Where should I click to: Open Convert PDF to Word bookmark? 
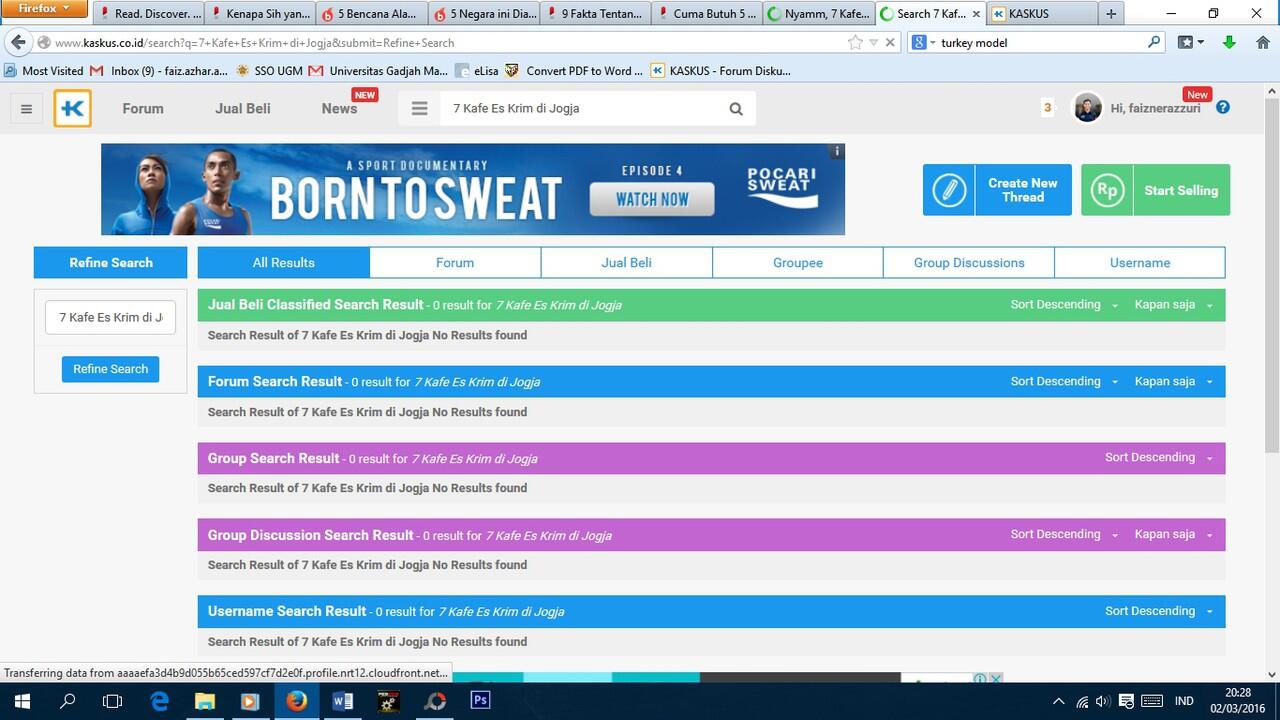click(574, 71)
